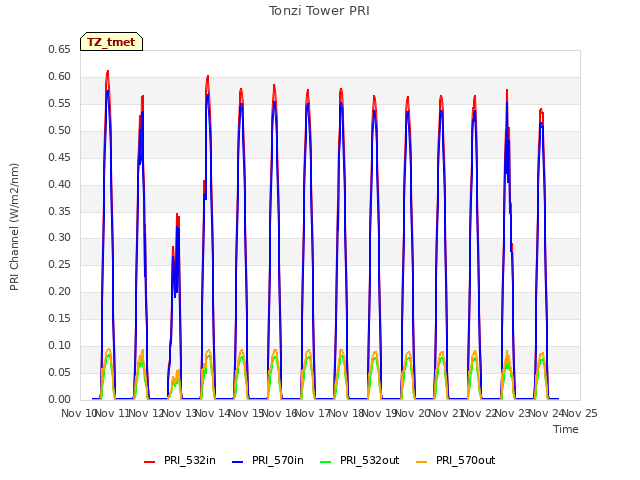Click the 0.05 y-axis tick label
Screen dimensions: 640x480
pos(59,372)
